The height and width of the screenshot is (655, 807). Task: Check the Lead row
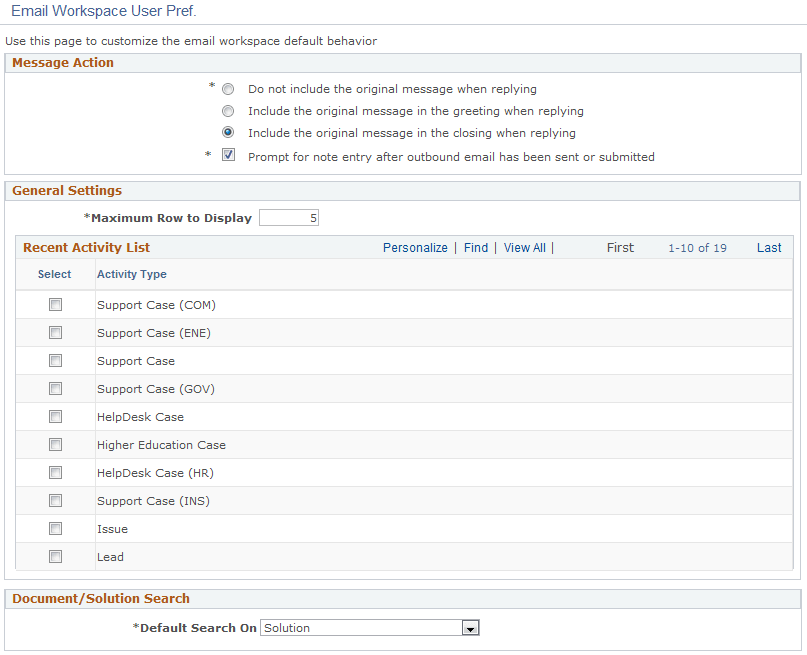coord(55,556)
